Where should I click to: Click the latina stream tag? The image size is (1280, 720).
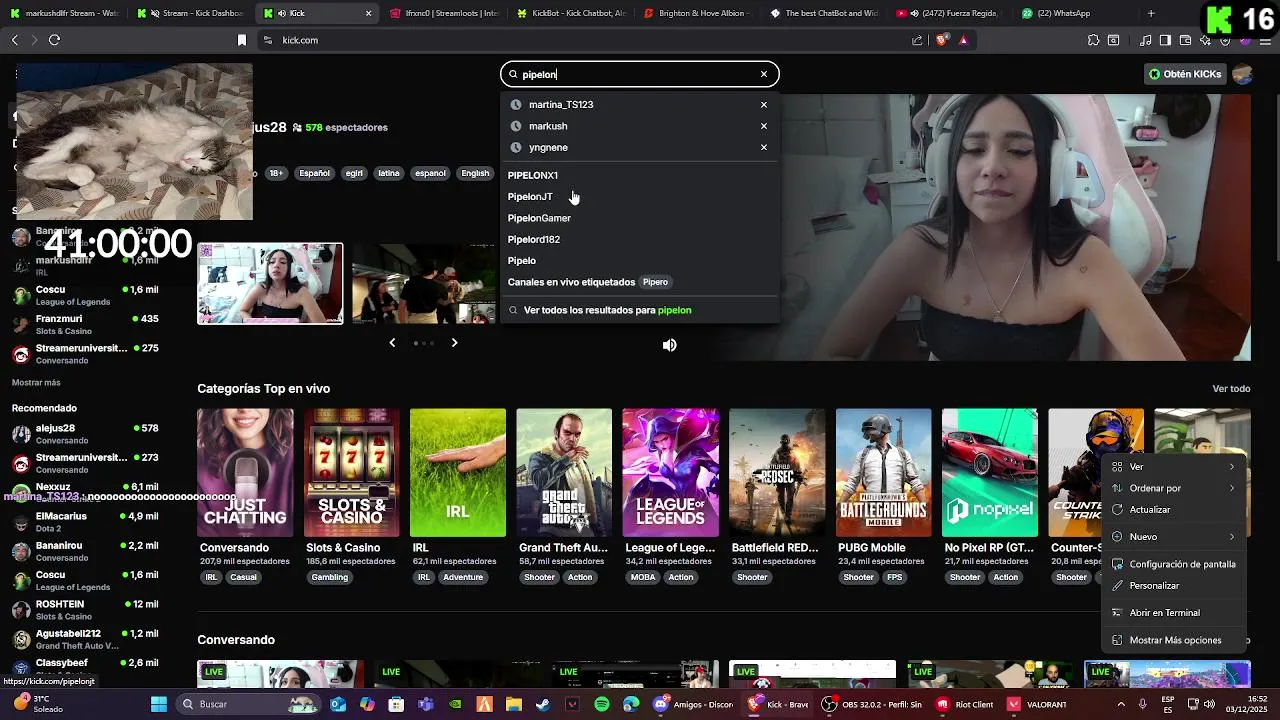coord(389,173)
